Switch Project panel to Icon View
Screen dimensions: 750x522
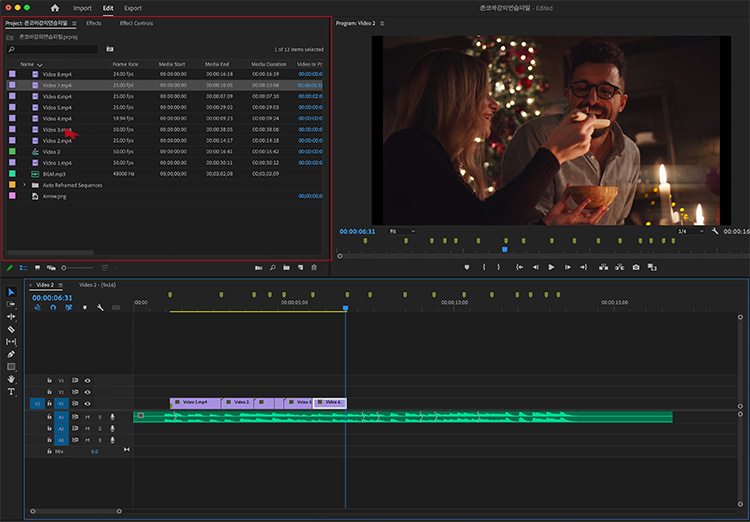[37, 268]
